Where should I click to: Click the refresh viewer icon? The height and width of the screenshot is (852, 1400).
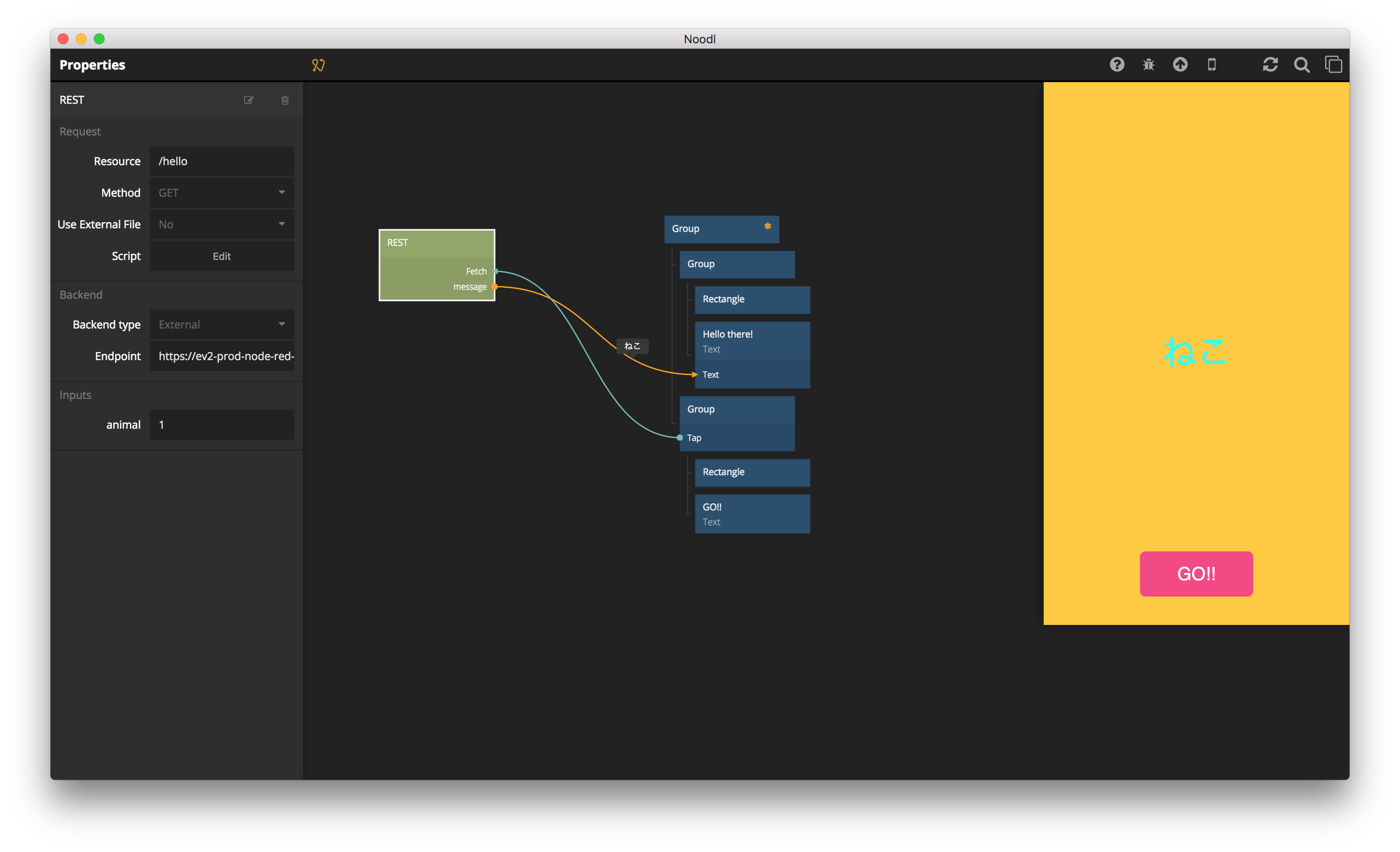(x=1270, y=64)
